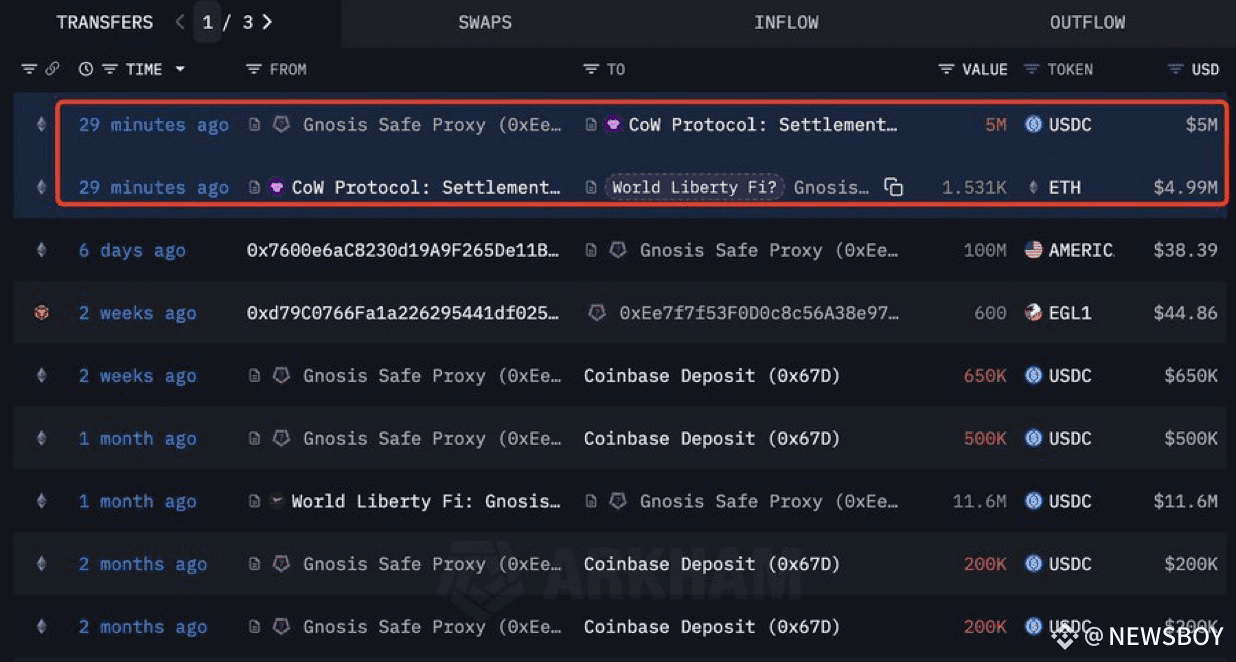Viewport: 1236px width, 662px height.
Task: Click EGL1 token icon
Action: click(1033, 313)
